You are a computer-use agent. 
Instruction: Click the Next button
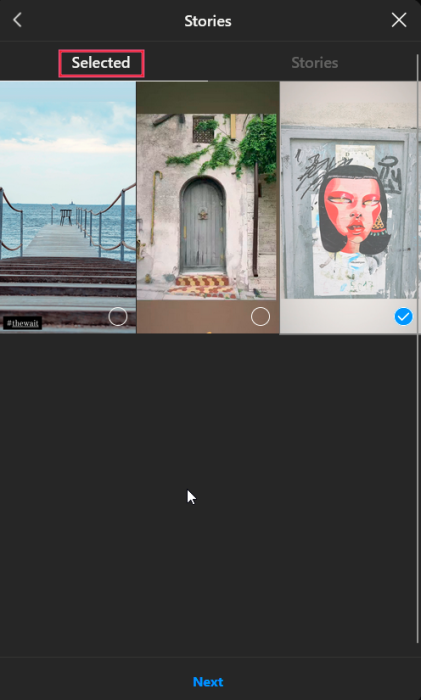click(x=208, y=682)
